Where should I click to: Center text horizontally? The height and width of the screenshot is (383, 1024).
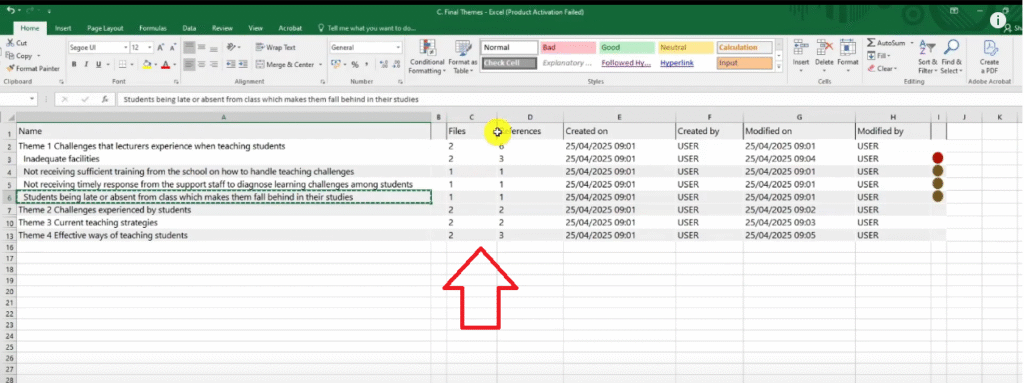click(202, 65)
